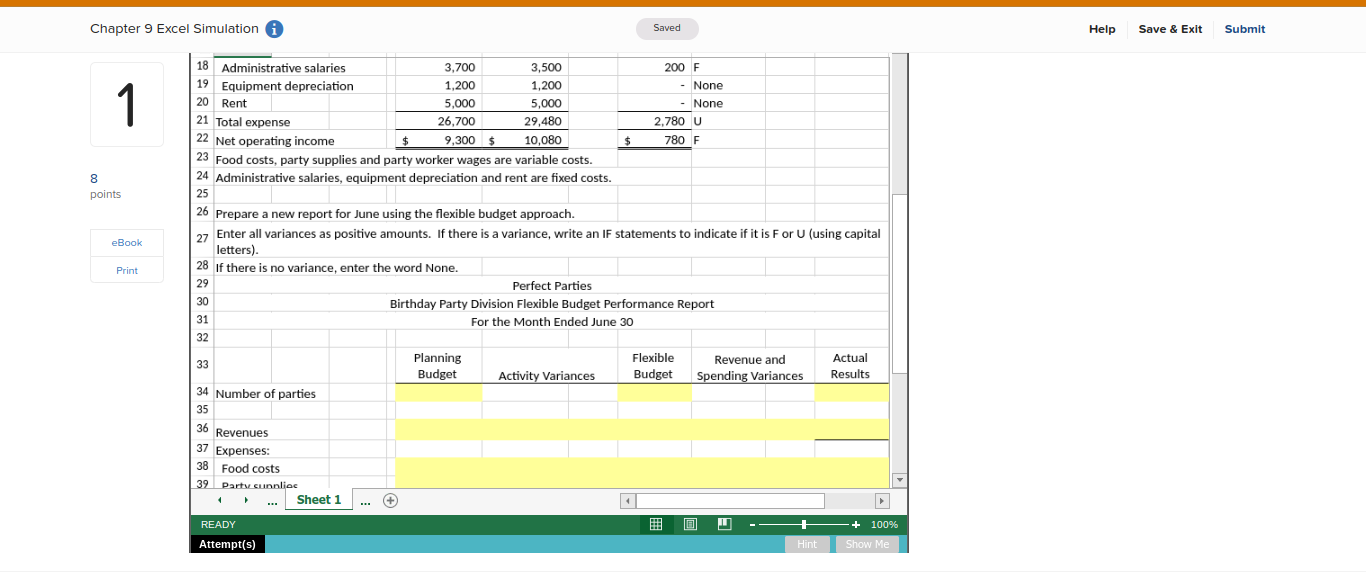Click the Hint button

coord(807,544)
